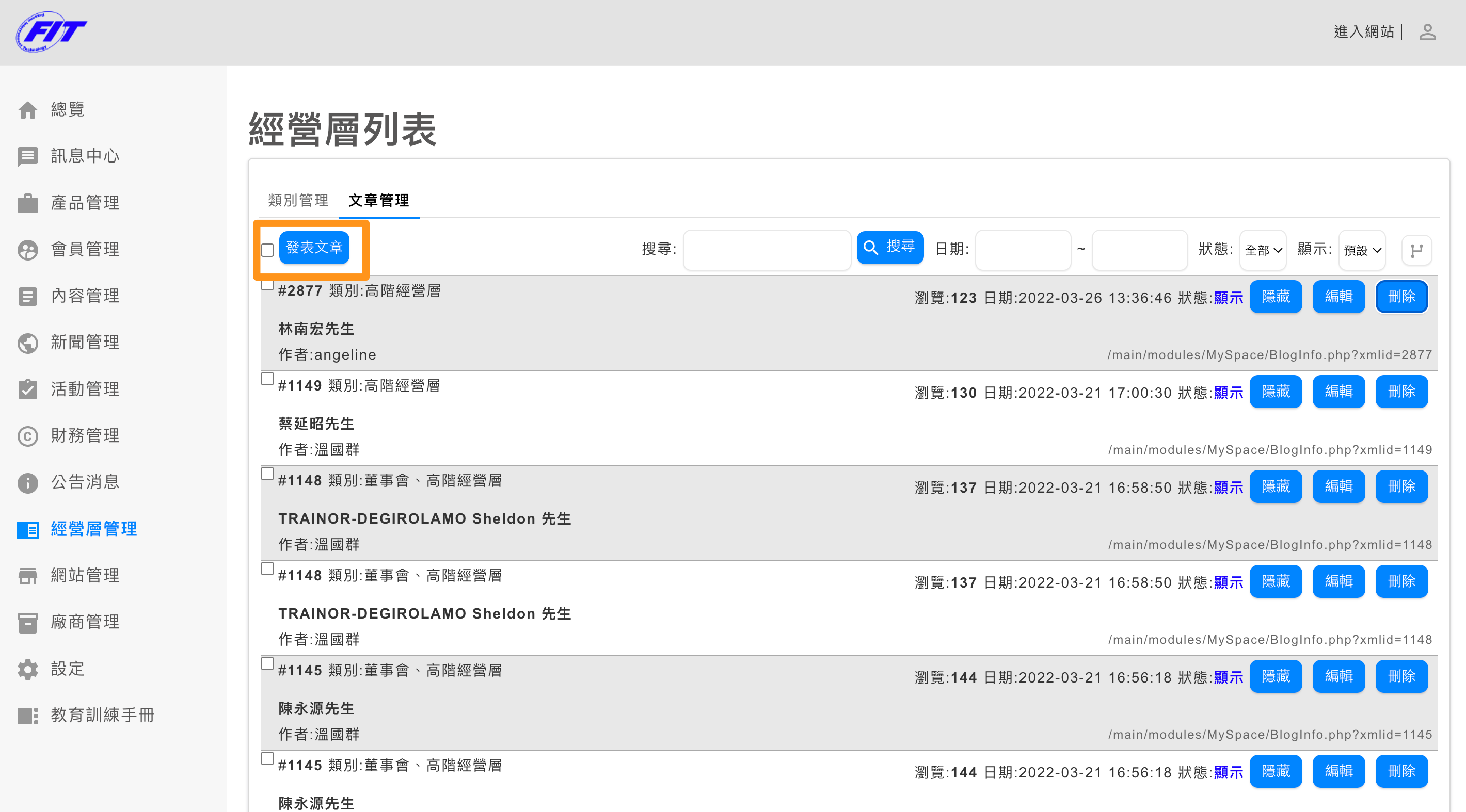Check the first #1148 article checkbox
The width and height of the screenshot is (1466, 812).
[x=267, y=474]
